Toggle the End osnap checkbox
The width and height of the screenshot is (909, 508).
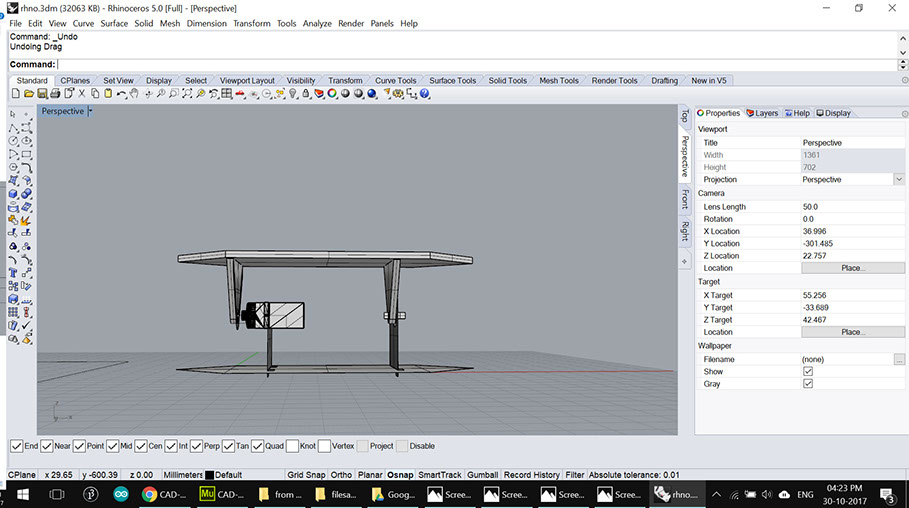click(16, 446)
